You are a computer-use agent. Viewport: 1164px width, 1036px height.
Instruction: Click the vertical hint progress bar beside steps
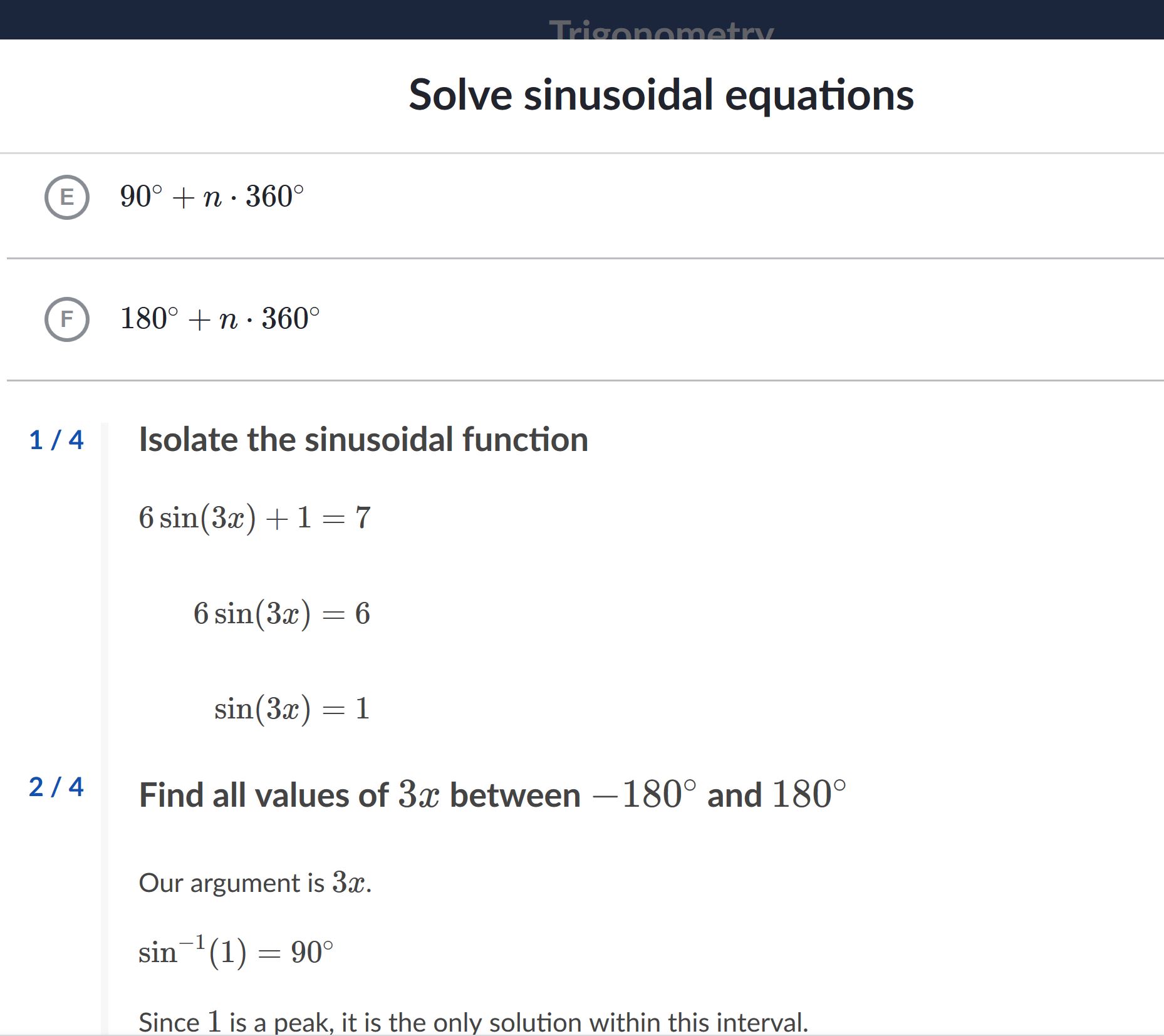point(104,729)
